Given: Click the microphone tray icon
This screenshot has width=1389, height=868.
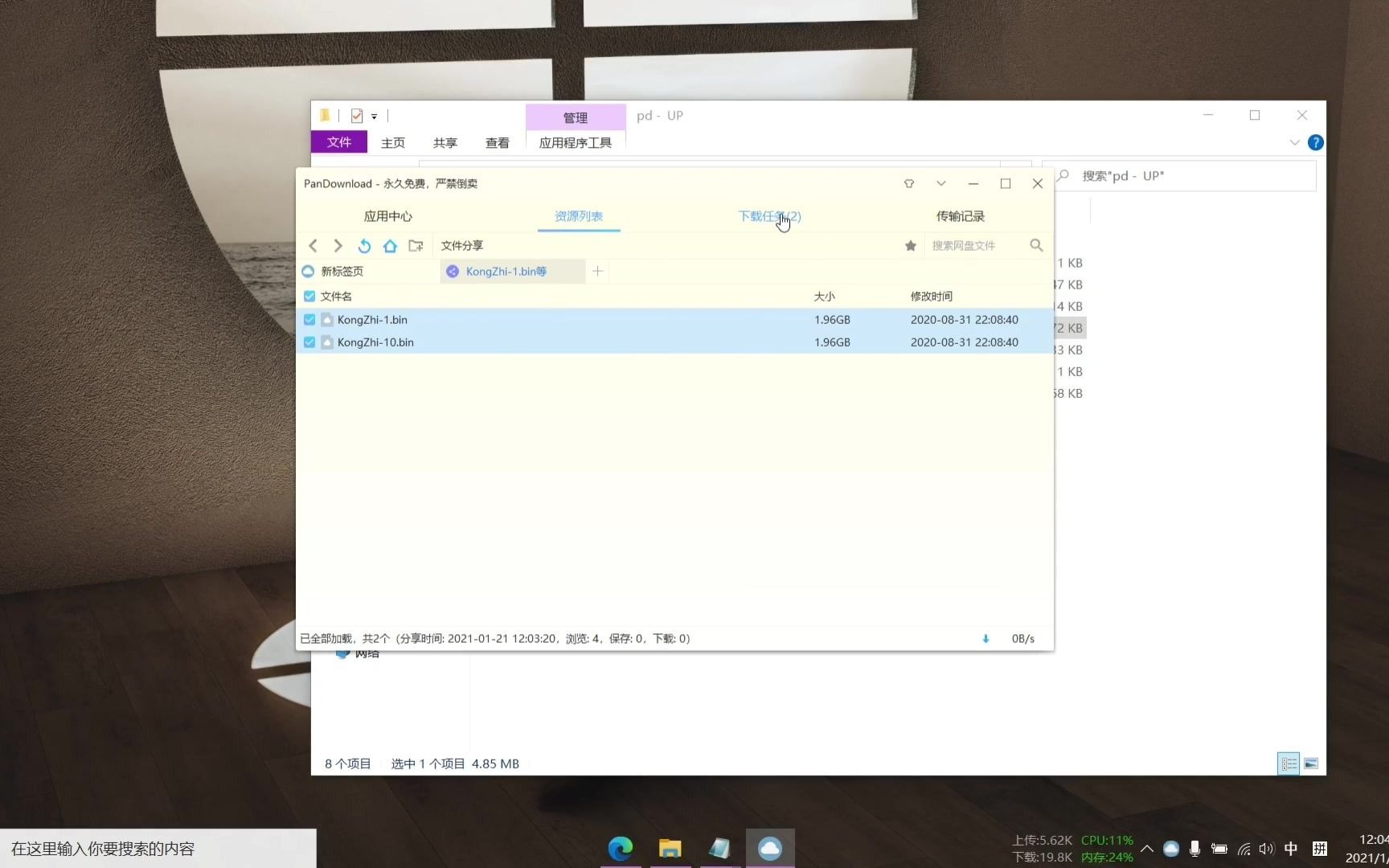Looking at the screenshot, I should [x=1194, y=849].
